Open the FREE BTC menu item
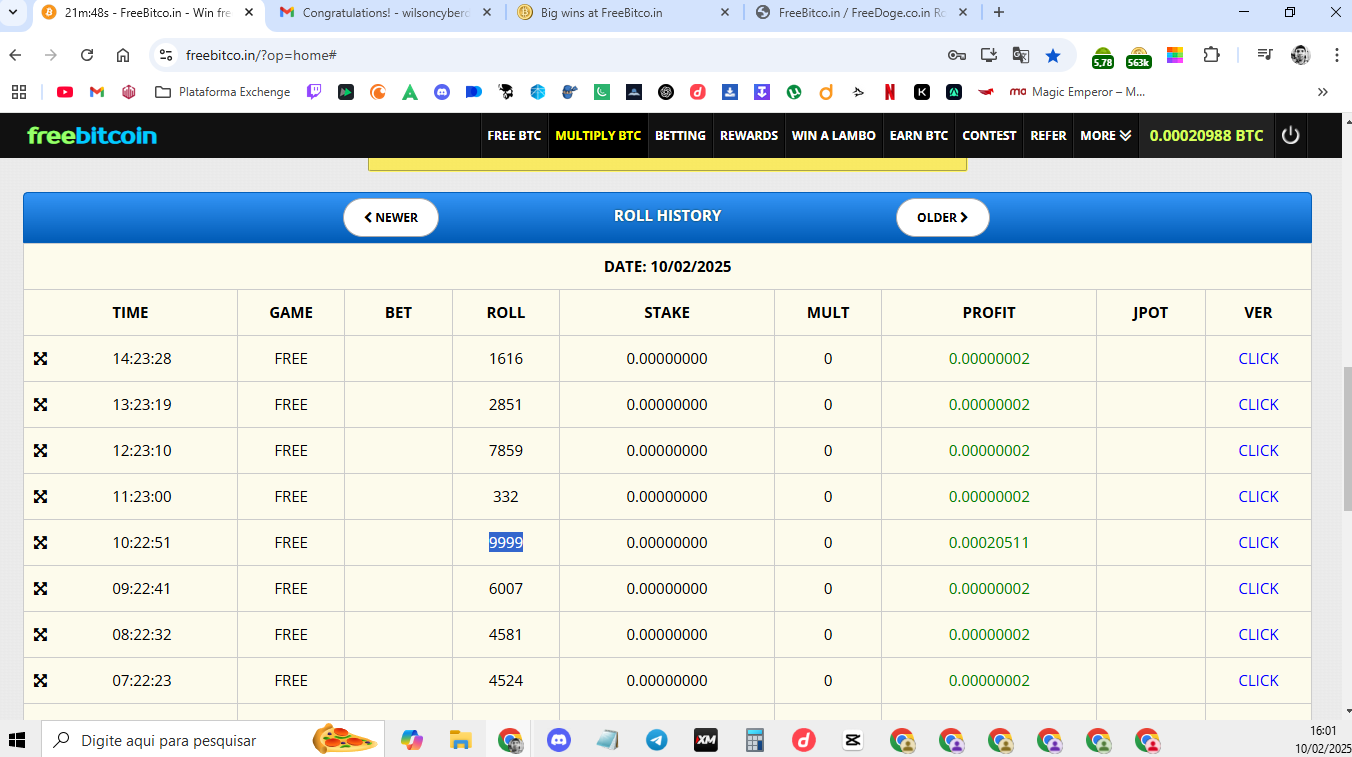The image size is (1352, 757). tap(514, 135)
